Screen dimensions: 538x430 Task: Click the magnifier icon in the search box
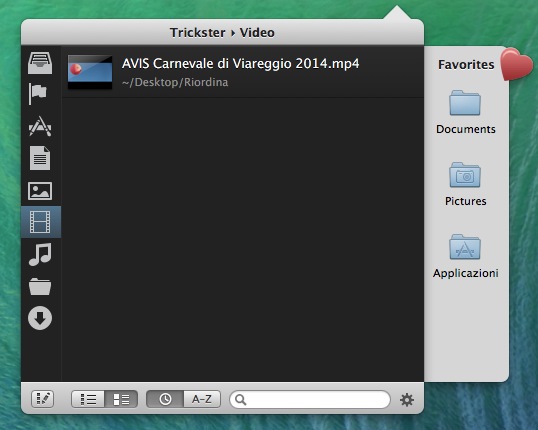click(x=241, y=399)
